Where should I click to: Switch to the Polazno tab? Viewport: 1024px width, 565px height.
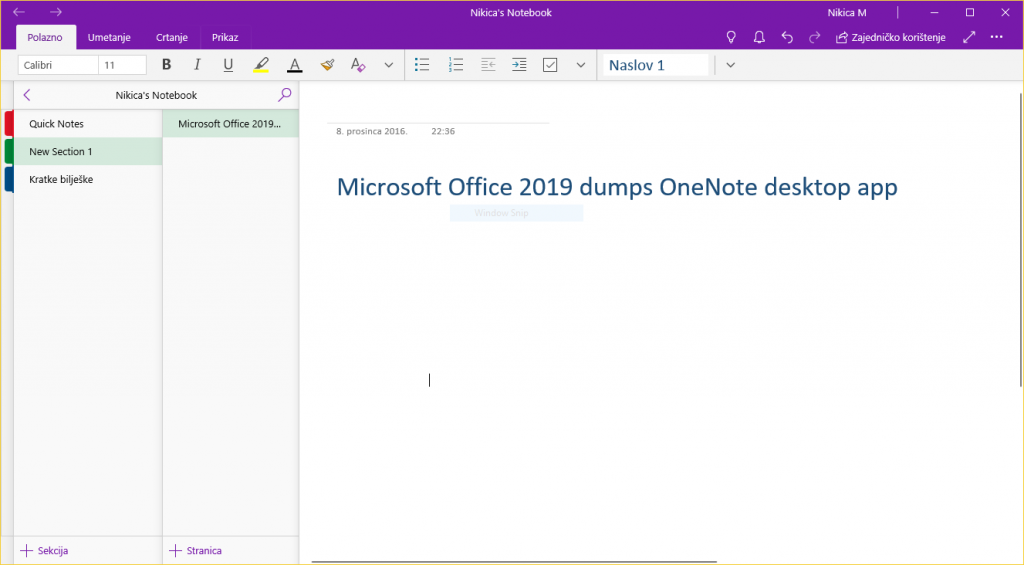(x=45, y=37)
